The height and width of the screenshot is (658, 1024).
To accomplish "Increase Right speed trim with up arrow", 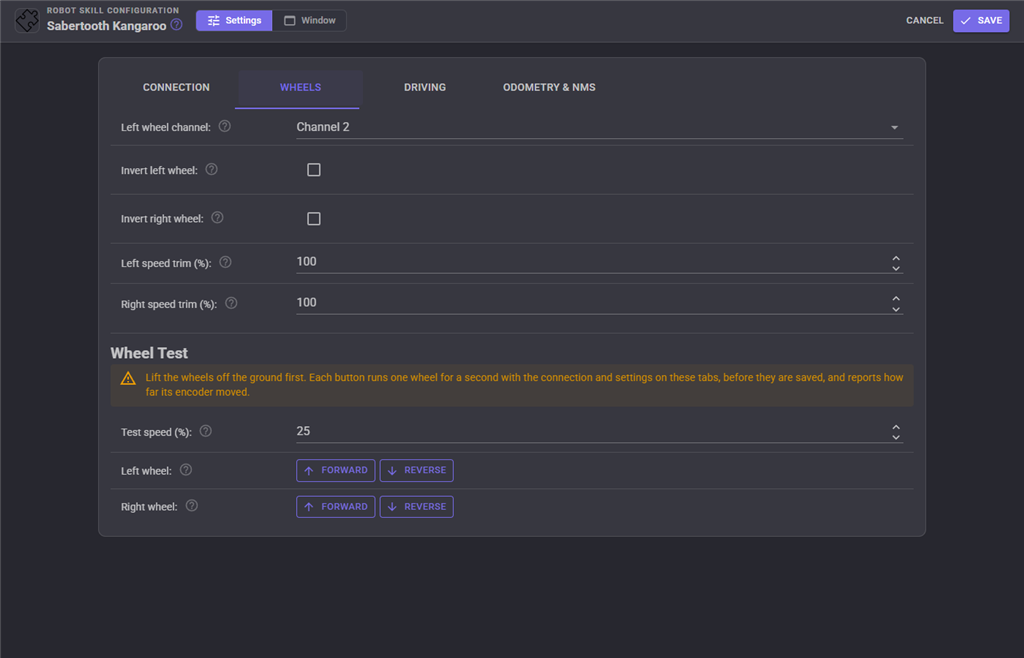I will 896,299.
